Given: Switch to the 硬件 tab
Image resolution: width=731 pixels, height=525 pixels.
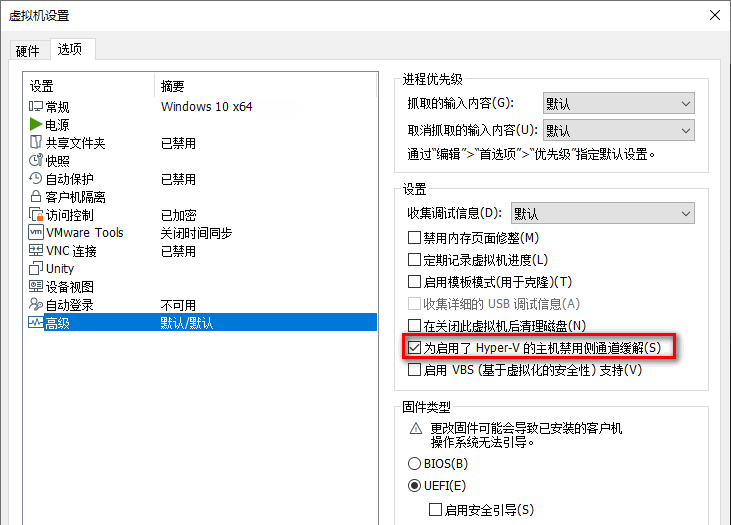Looking at the screenshot, I should pyautogui.click(x=28, y=50).
